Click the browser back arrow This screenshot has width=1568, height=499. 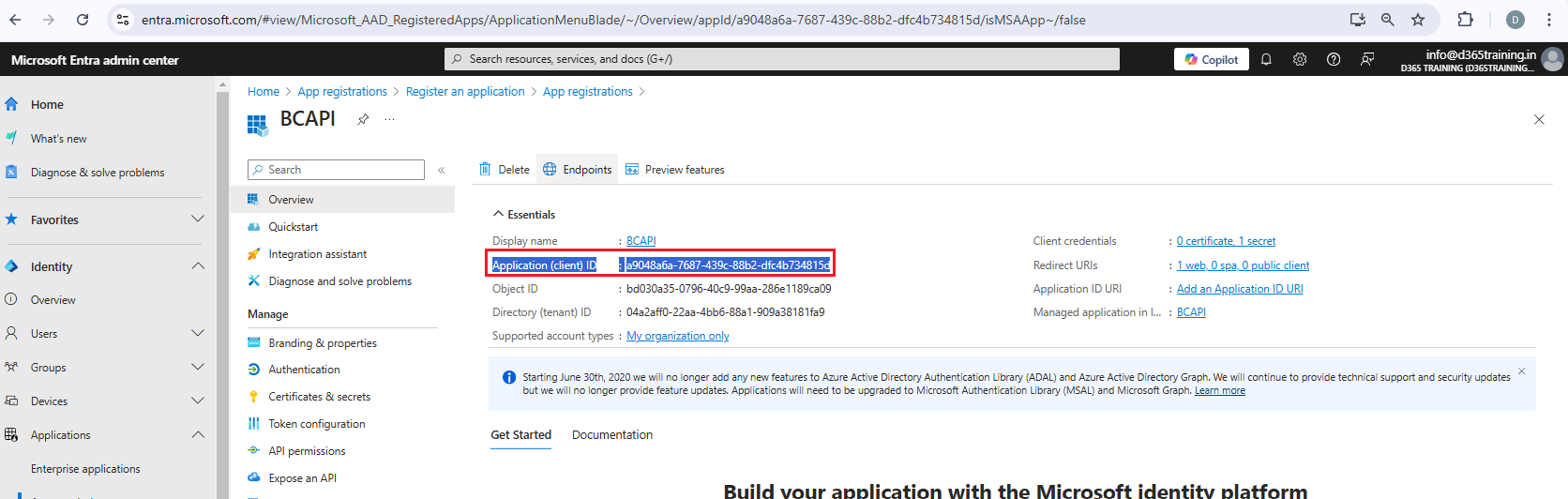point(15,20)
